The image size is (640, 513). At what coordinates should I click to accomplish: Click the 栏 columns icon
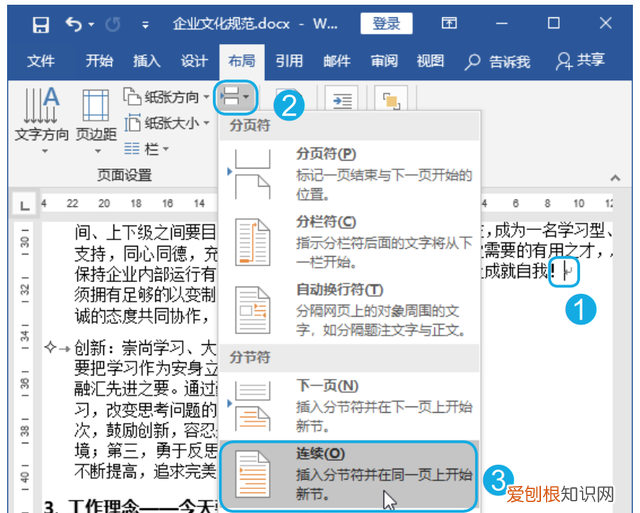[131, 149]
